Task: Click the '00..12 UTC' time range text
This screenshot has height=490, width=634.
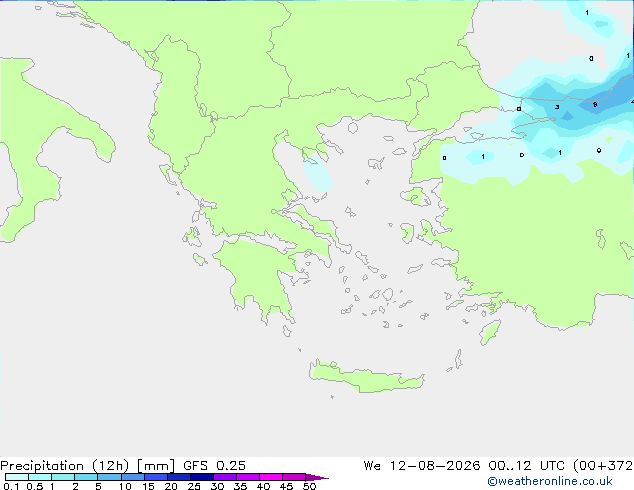Action: tap(526, 466)
